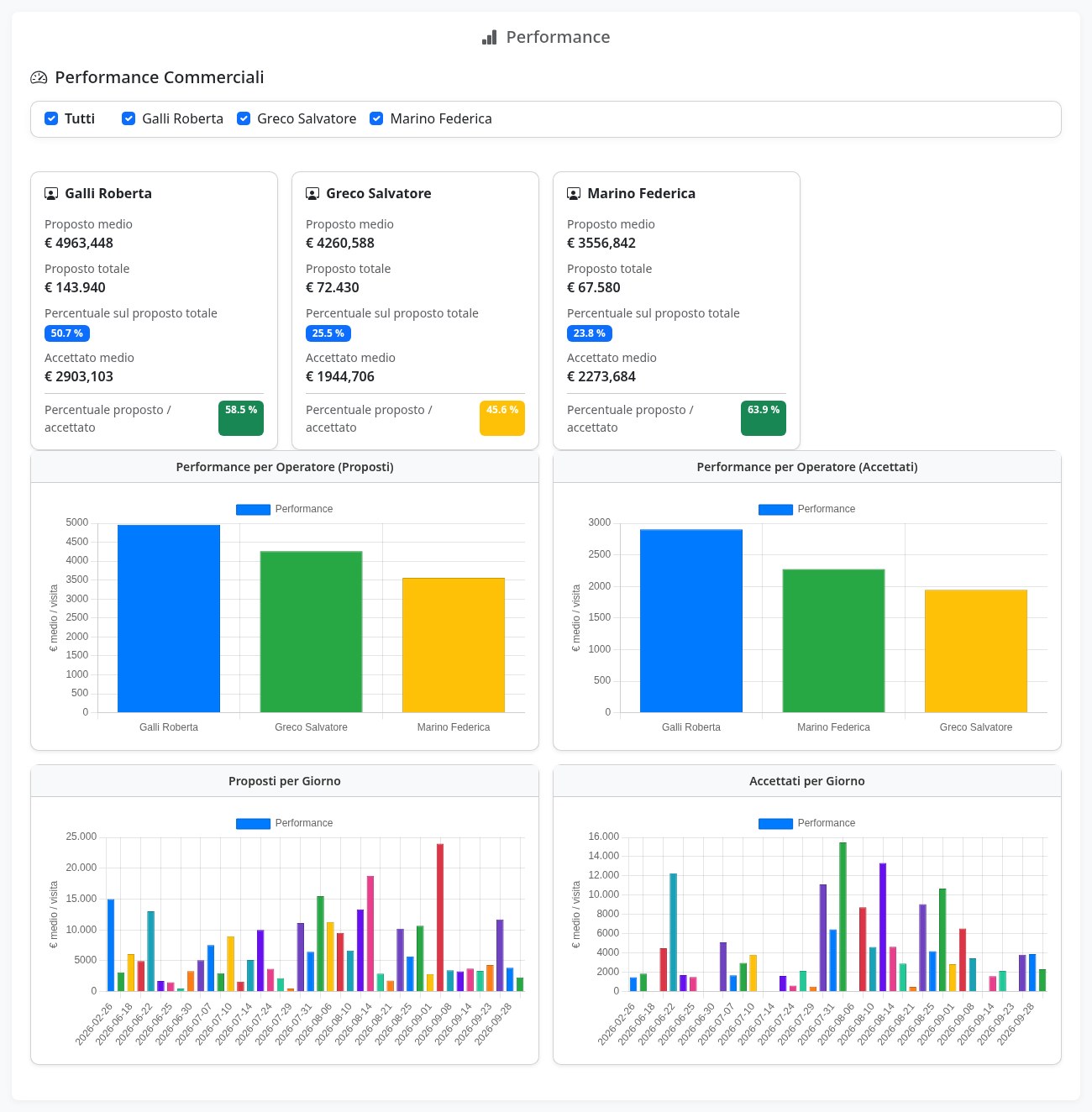1092x1112 pixels.
Task: Click Galli Roberta's blue bar in Accettati chart
Action: pos(691,621)
